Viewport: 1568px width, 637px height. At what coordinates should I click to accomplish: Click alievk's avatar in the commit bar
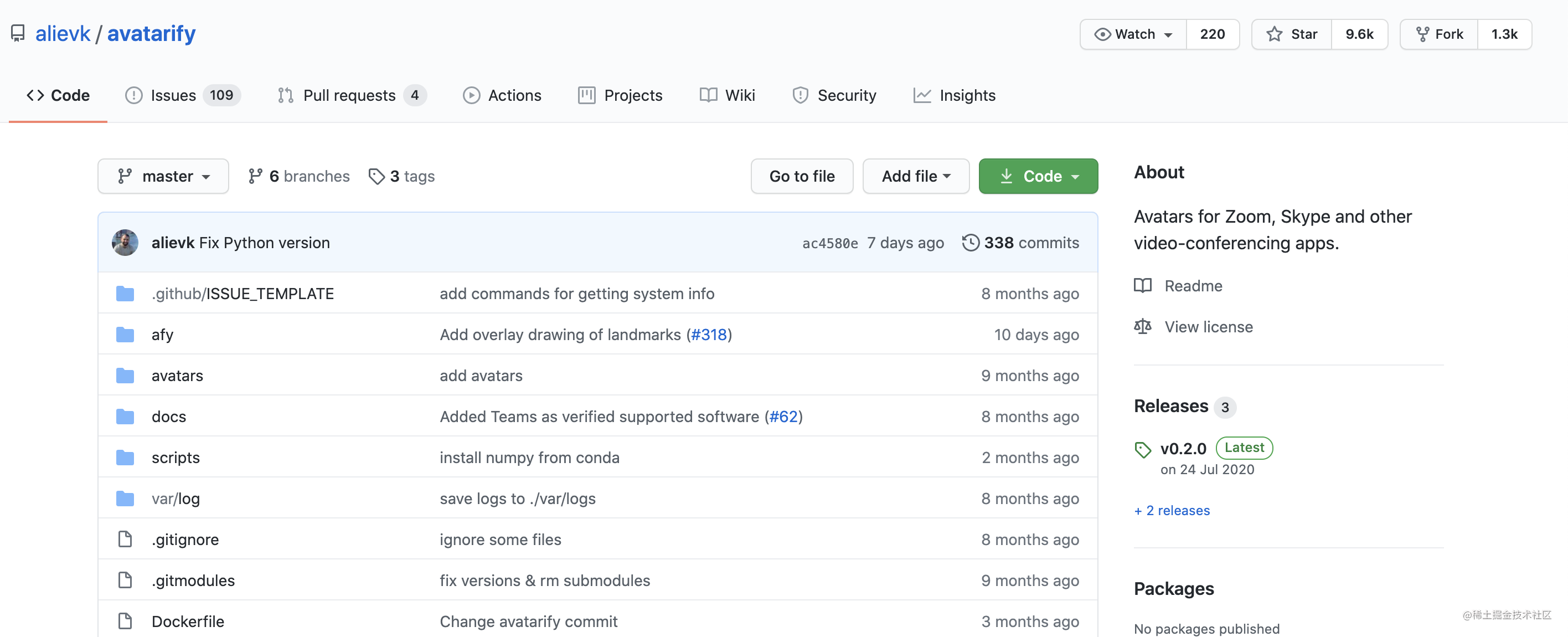(125, 243)
